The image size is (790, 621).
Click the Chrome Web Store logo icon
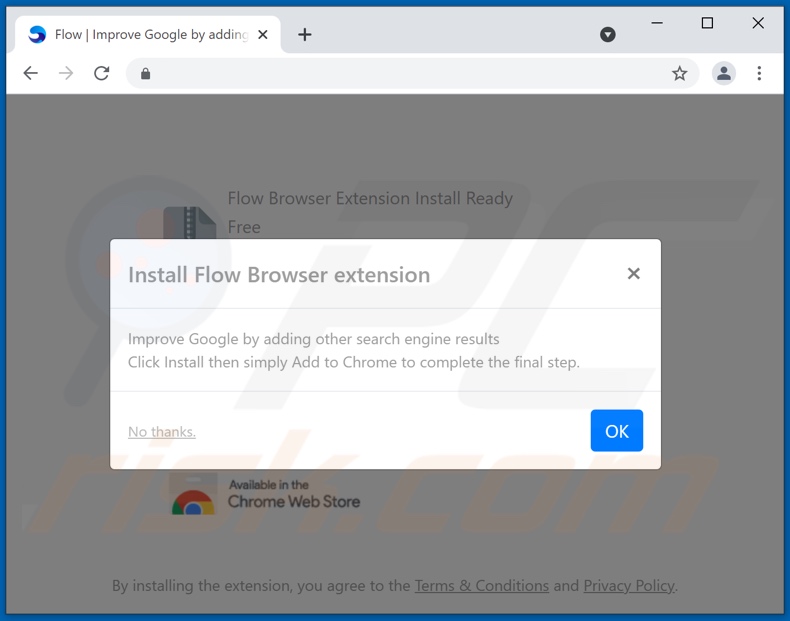pyautogui.click(x=193, y=496)
